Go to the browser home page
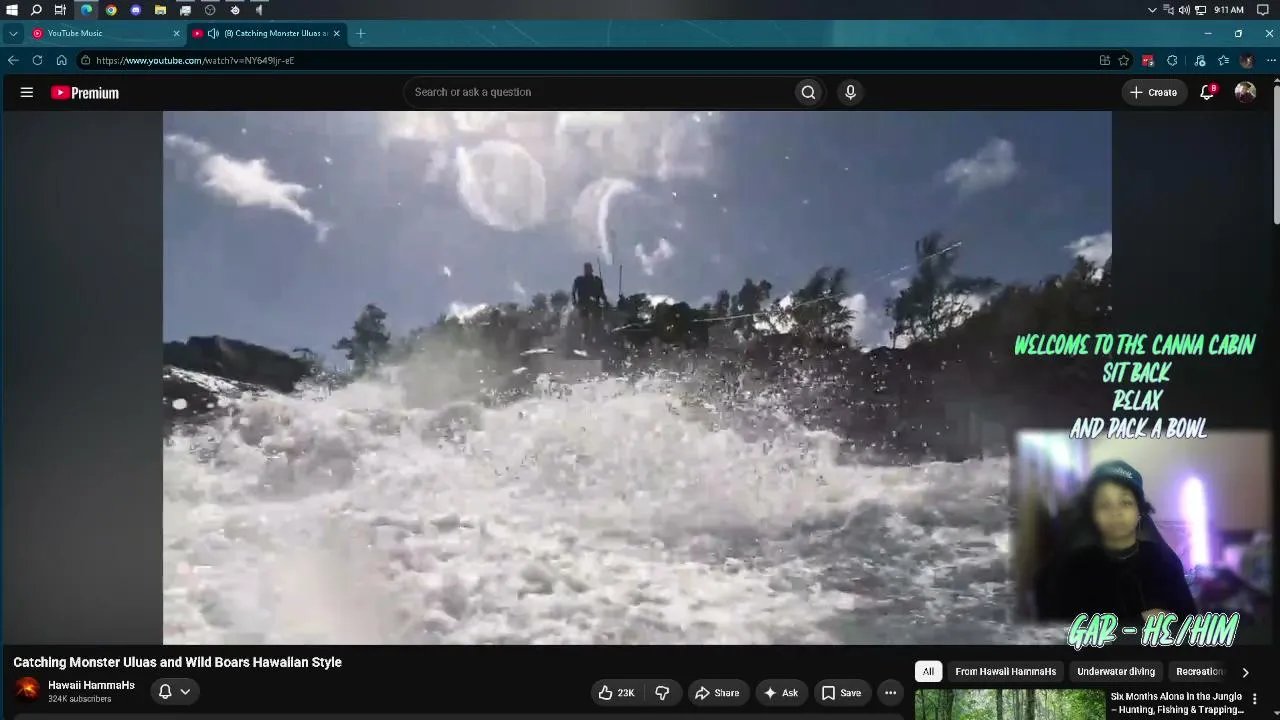Viewport: 1280px width, 720px height. tap(61, 60)
